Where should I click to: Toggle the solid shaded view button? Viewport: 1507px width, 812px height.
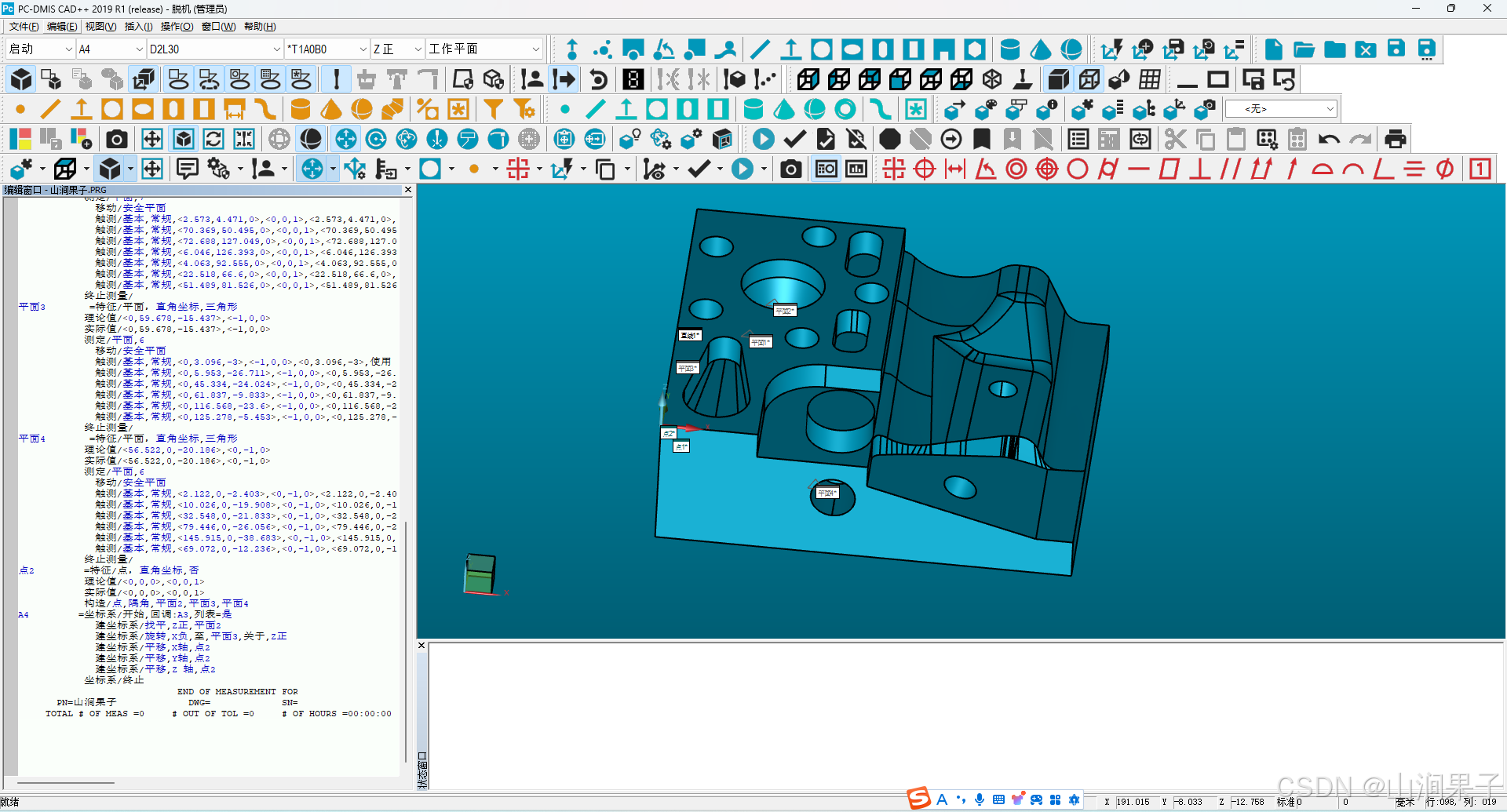(1059, 79)
